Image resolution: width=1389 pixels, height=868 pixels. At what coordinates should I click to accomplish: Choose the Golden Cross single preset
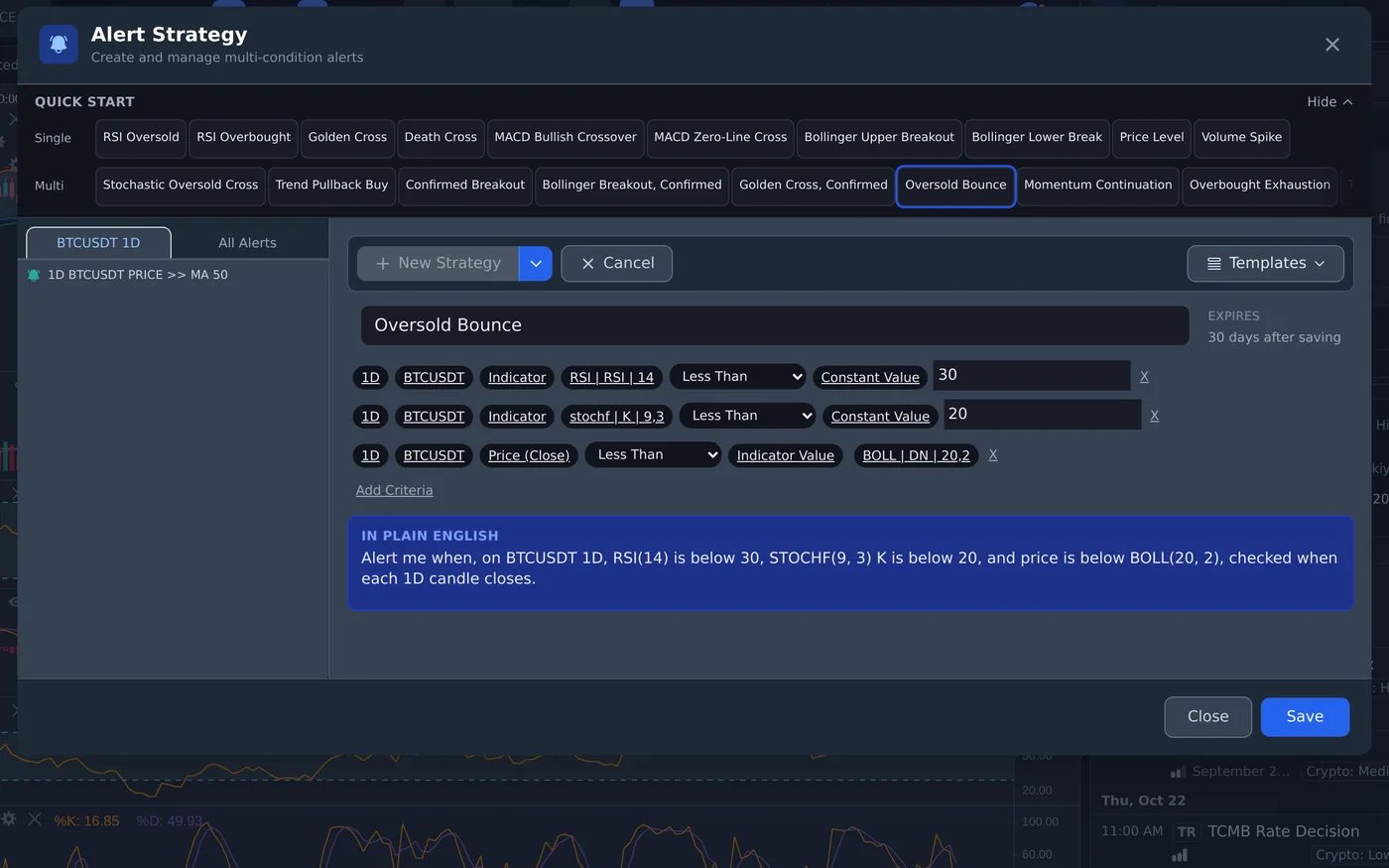click(347, 138)
